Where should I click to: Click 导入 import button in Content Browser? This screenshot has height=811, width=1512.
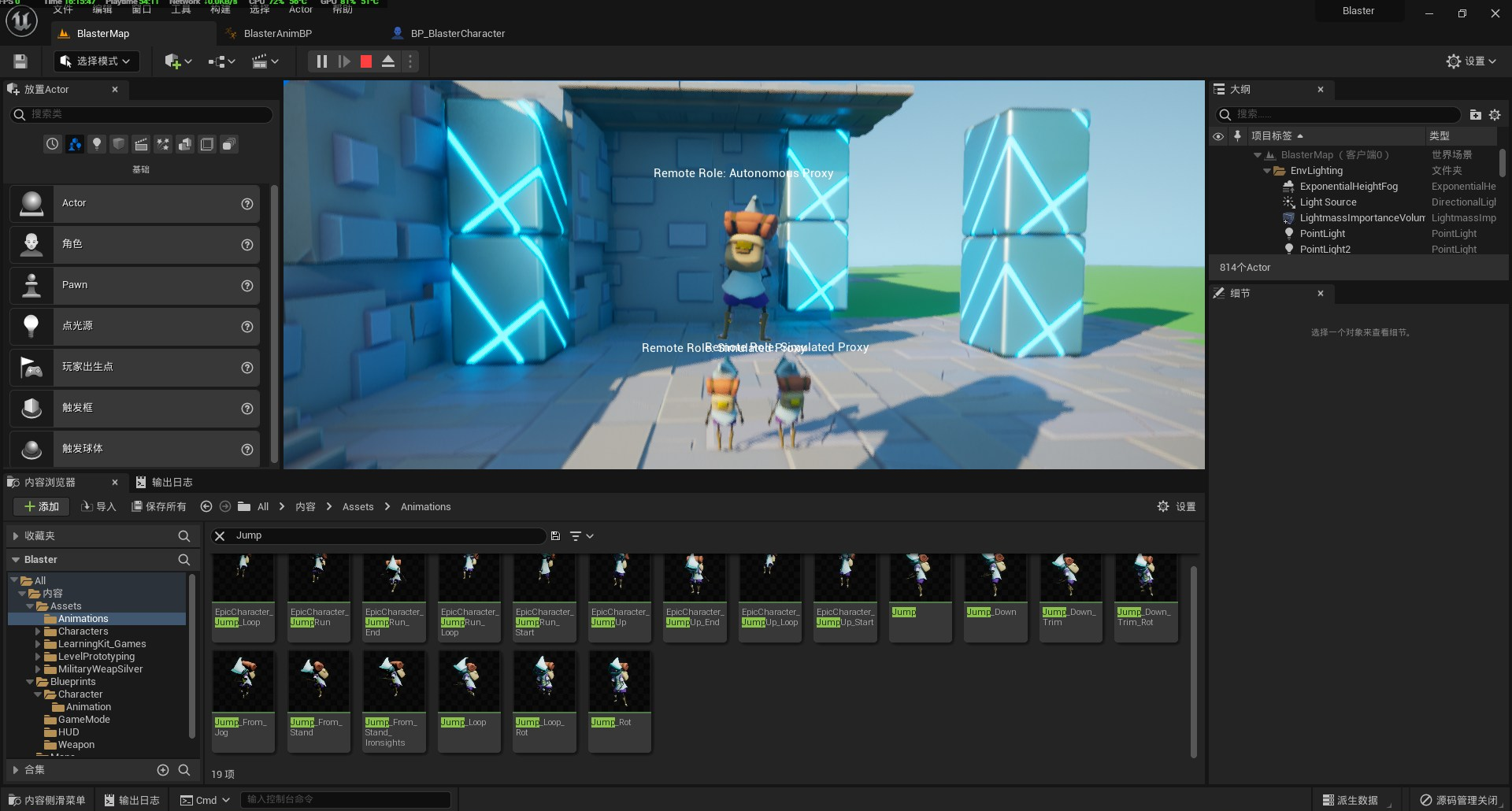[98, 506]
